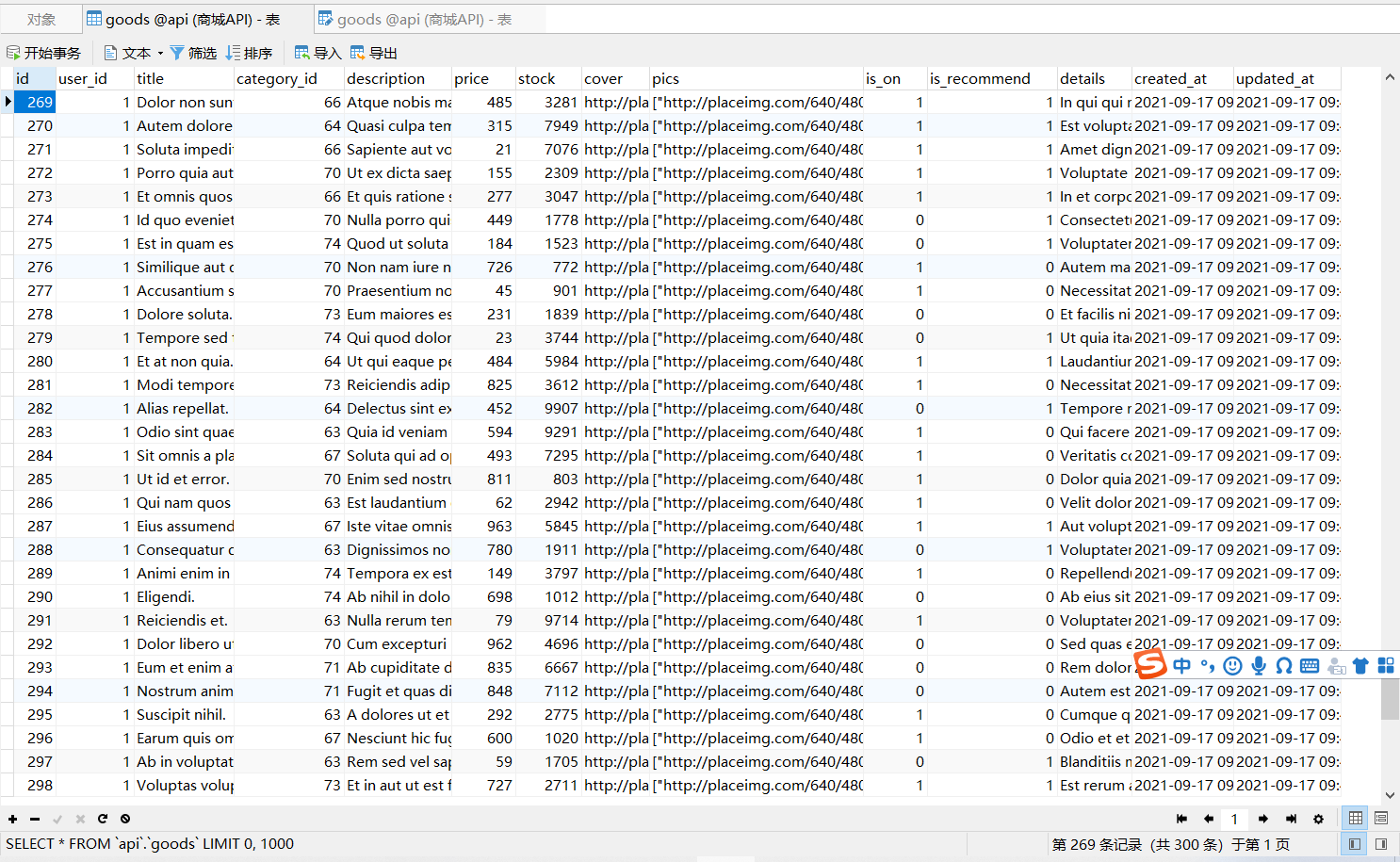Toggle Chinese input mode in Sogou bar
Image resolution: width=1400 pixels, height=862 pixels.
1181,665
